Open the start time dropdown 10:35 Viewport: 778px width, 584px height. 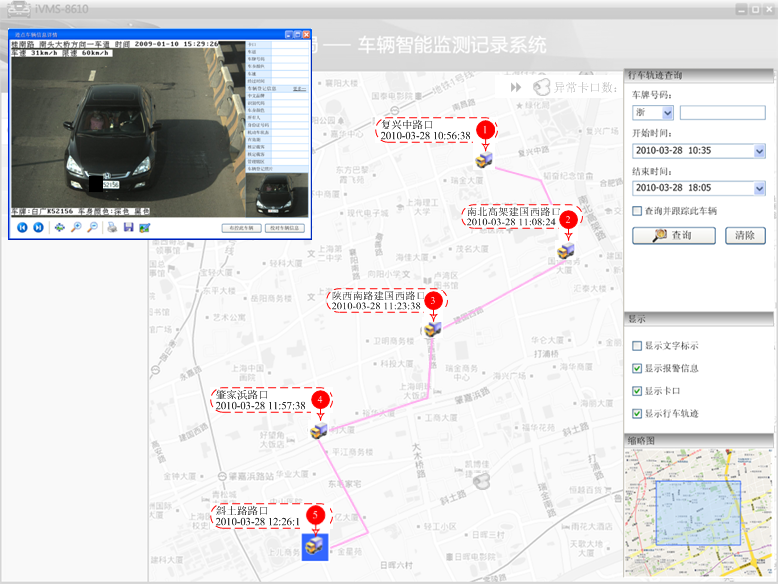pyautogui.click(x=759, y=150)
